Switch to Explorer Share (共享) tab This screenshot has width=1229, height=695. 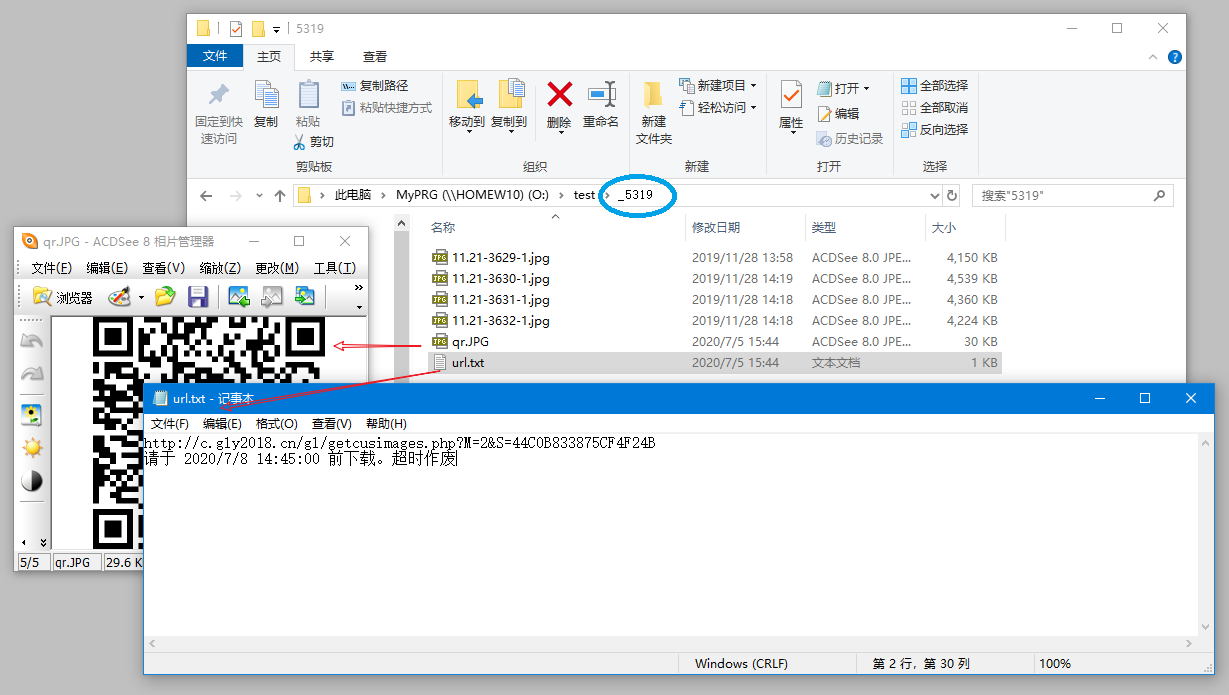322,57
